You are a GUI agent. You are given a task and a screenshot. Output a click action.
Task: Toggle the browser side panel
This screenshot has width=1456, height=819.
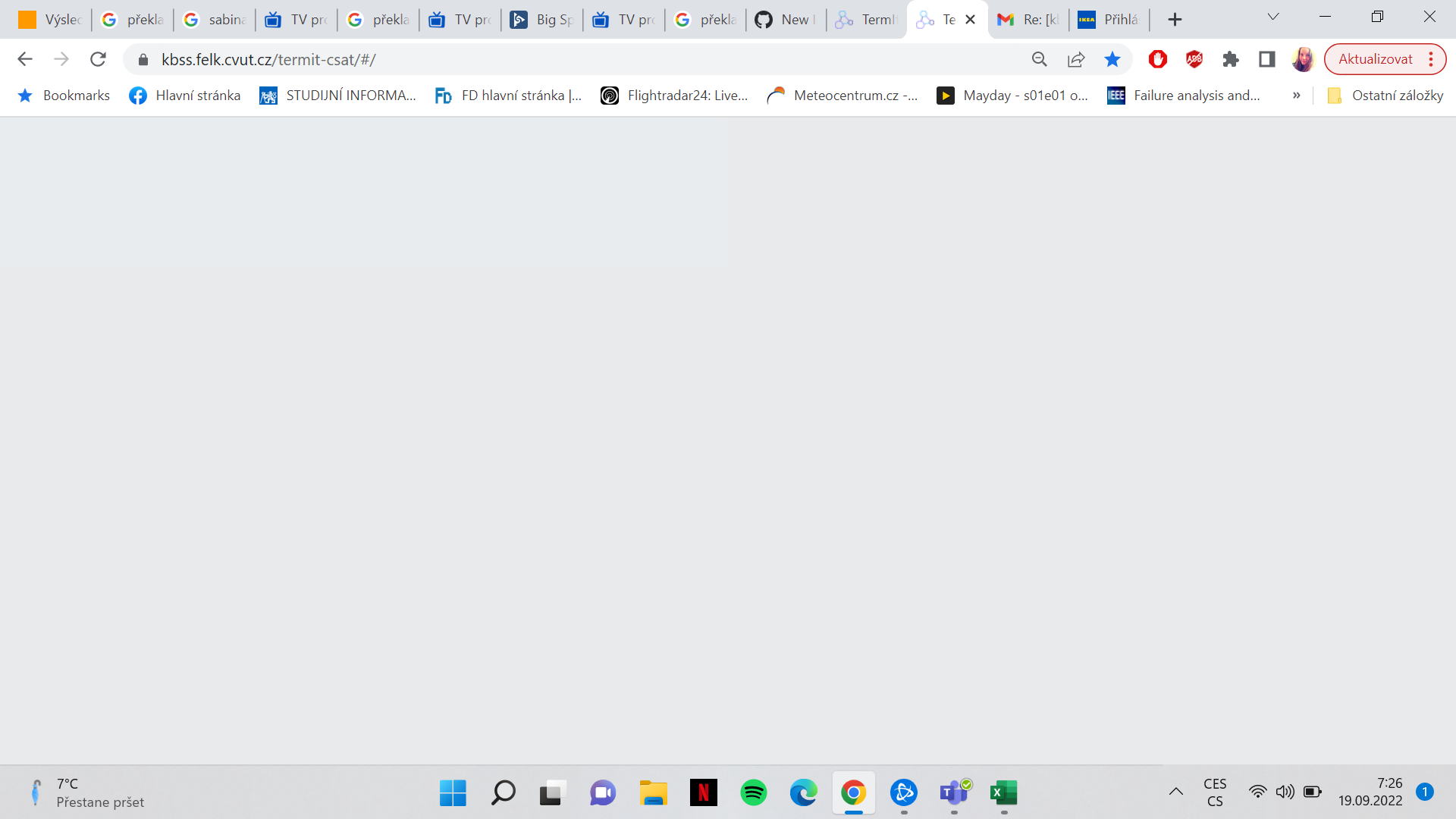(1266, 59)
